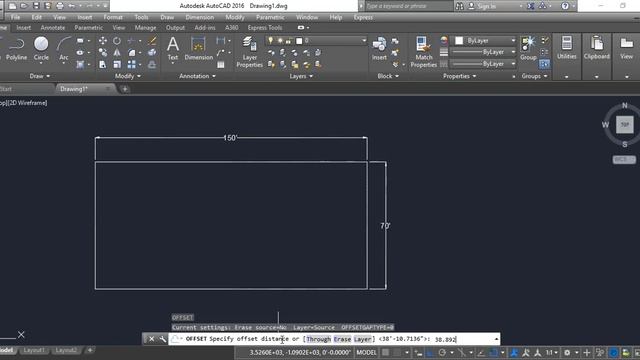Screen dimensions: 640x360
Task: Select the Scale tool
Action: (117, 64)
